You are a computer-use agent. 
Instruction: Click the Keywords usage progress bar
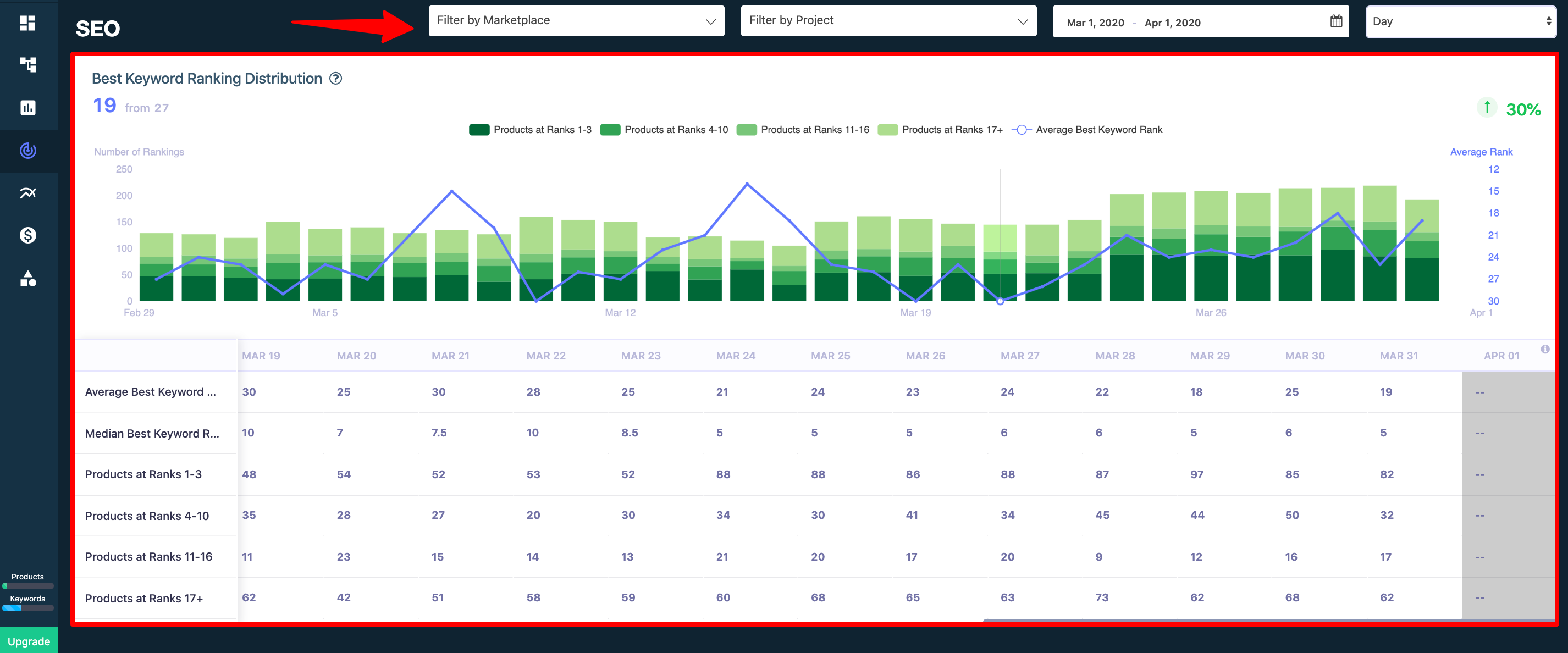point(28,607)
